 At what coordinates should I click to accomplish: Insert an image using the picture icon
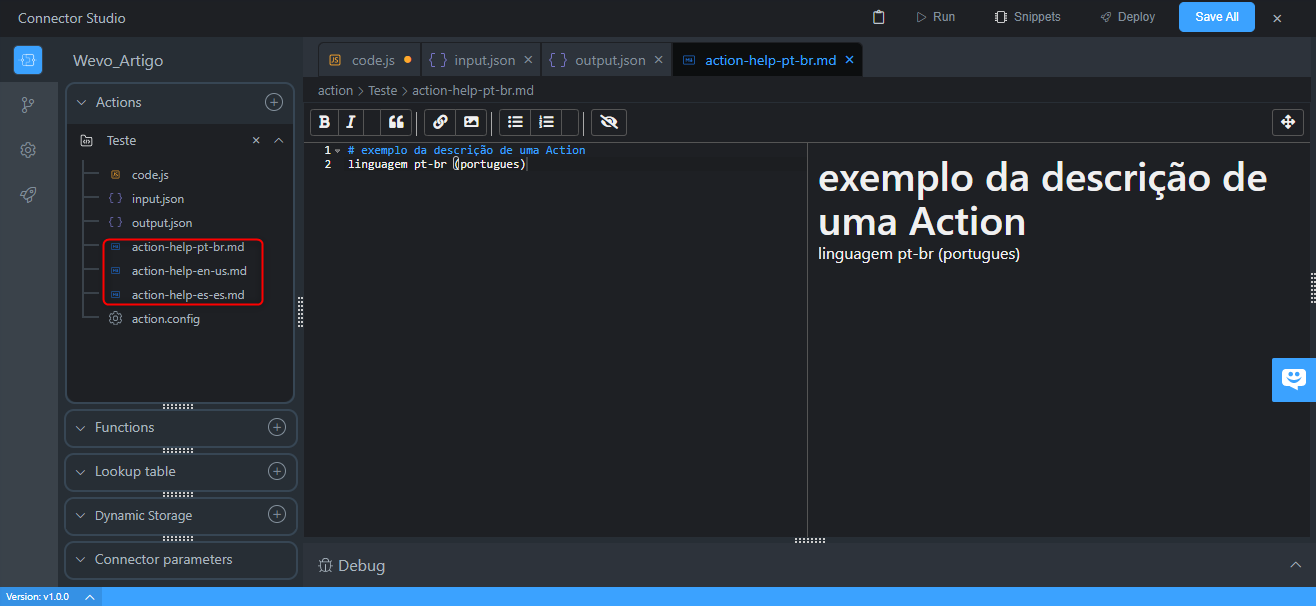pyautogui.click(x=471, y=122)
